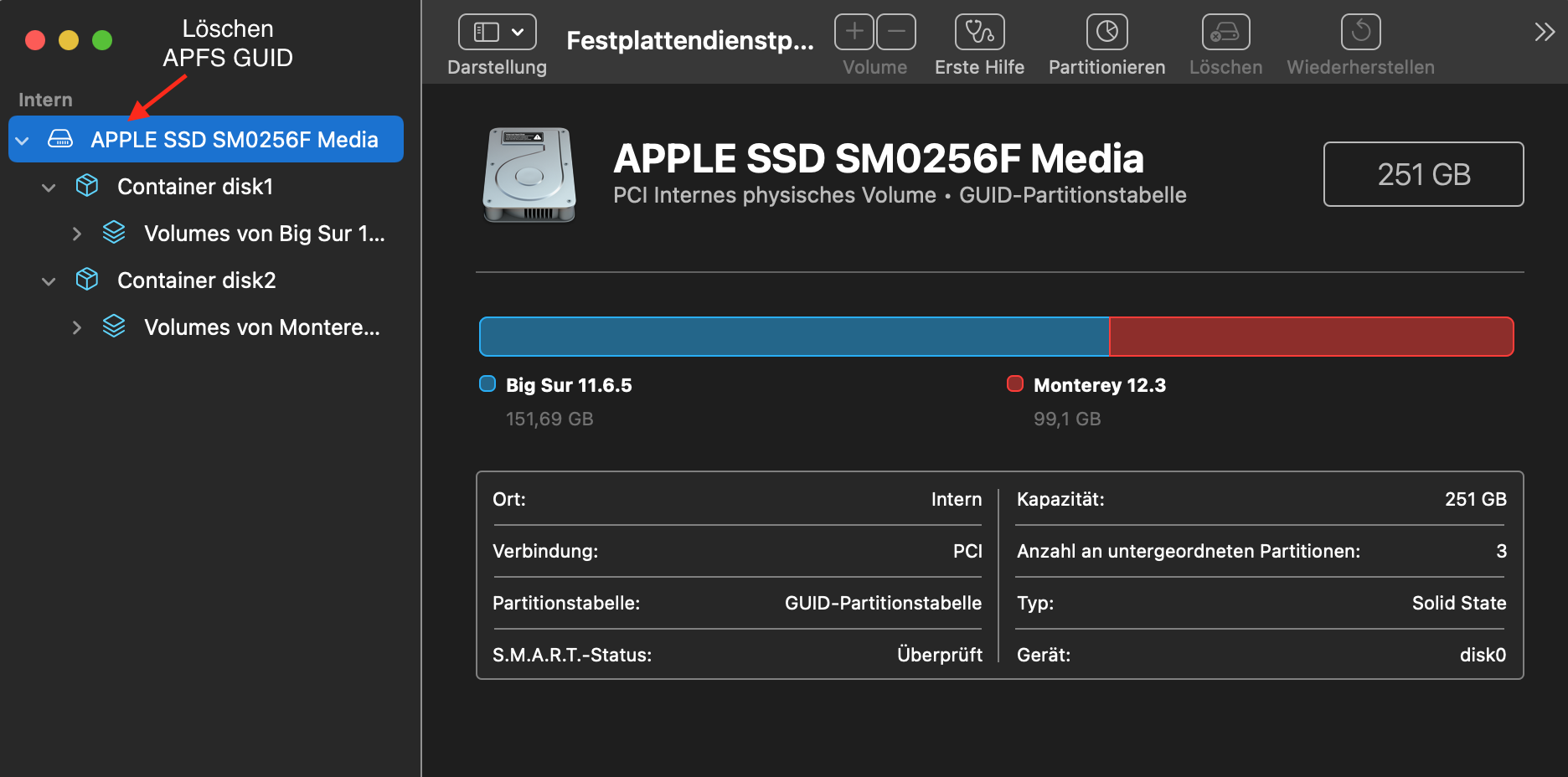Image resolution: width=1568 pixels, height=777 pixels.
Task: Click the large hard drive image
Action: coord(529,175)
